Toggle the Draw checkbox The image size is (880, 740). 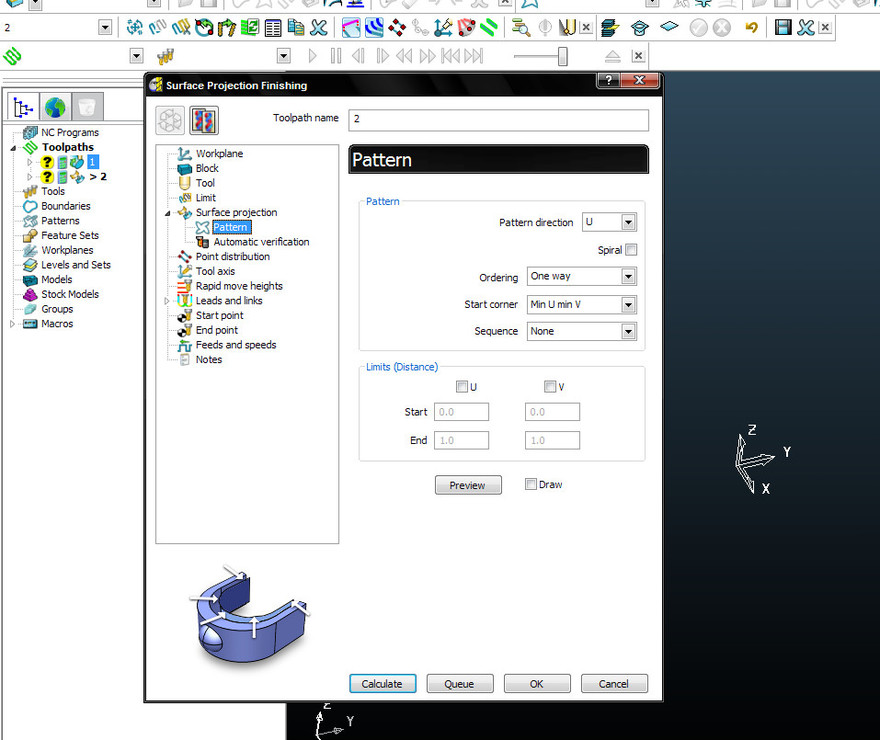pyautogui.click(x=531, y=485)
